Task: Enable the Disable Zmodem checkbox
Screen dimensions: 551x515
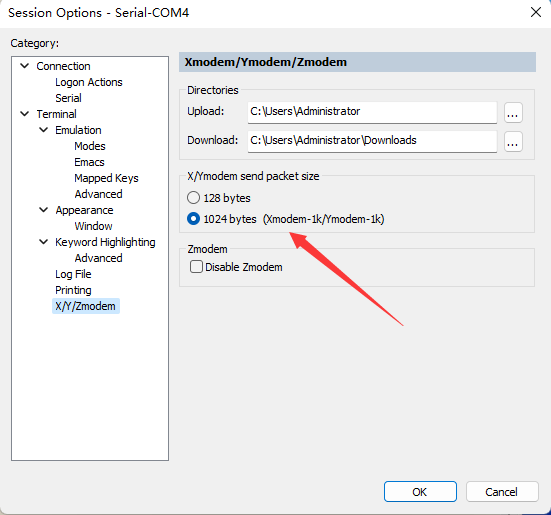Action: [196, 267]
